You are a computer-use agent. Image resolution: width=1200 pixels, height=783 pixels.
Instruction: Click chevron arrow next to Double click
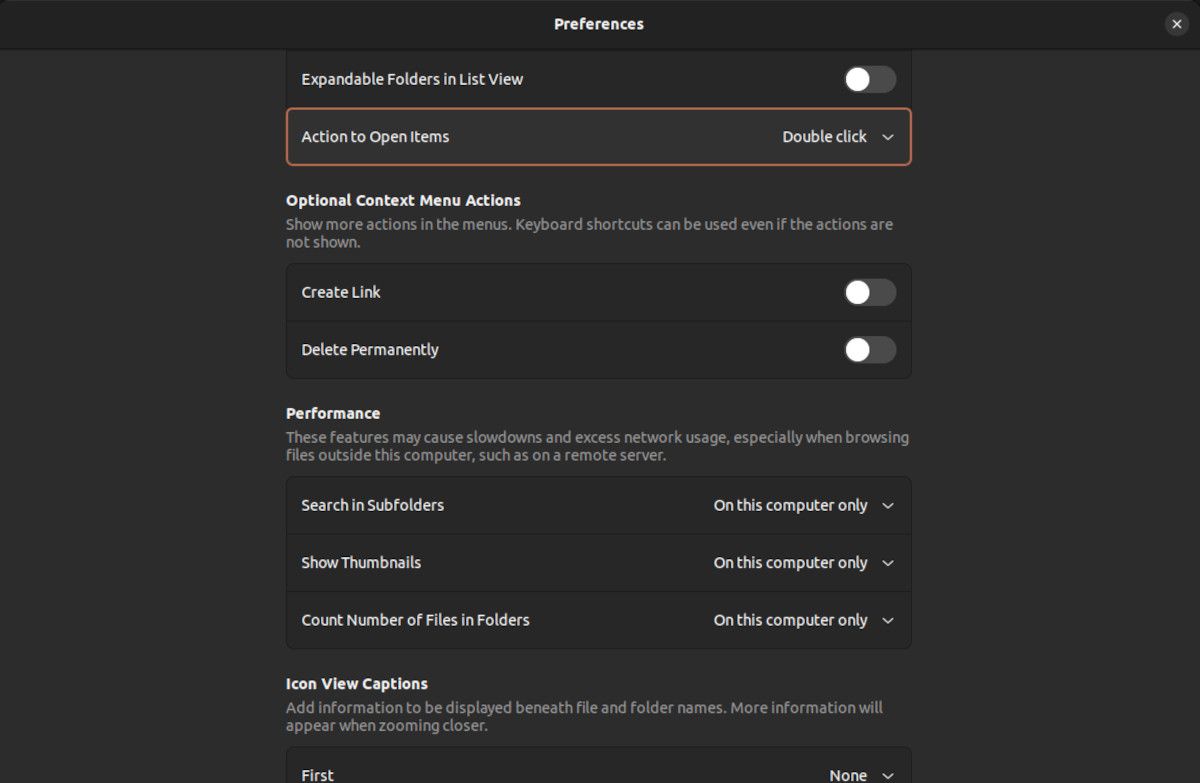[888, 137]
